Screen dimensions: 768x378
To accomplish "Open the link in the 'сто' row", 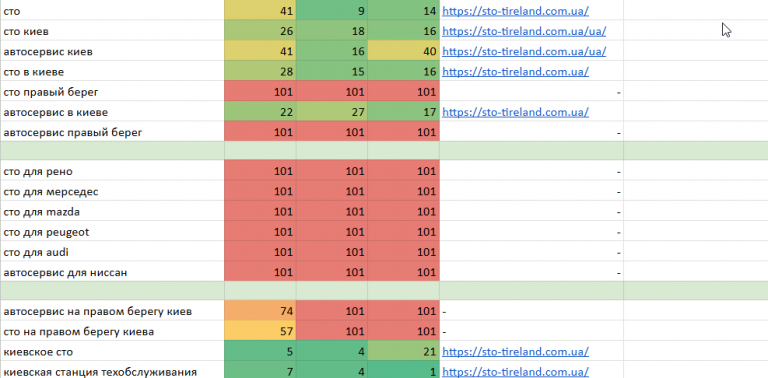I will click(515, 10).
